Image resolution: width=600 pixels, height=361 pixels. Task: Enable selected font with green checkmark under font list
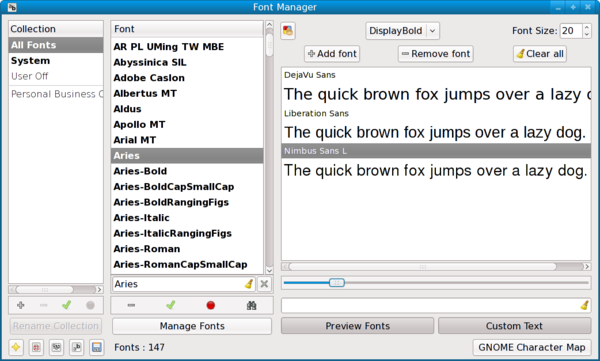tap(171, 305)
